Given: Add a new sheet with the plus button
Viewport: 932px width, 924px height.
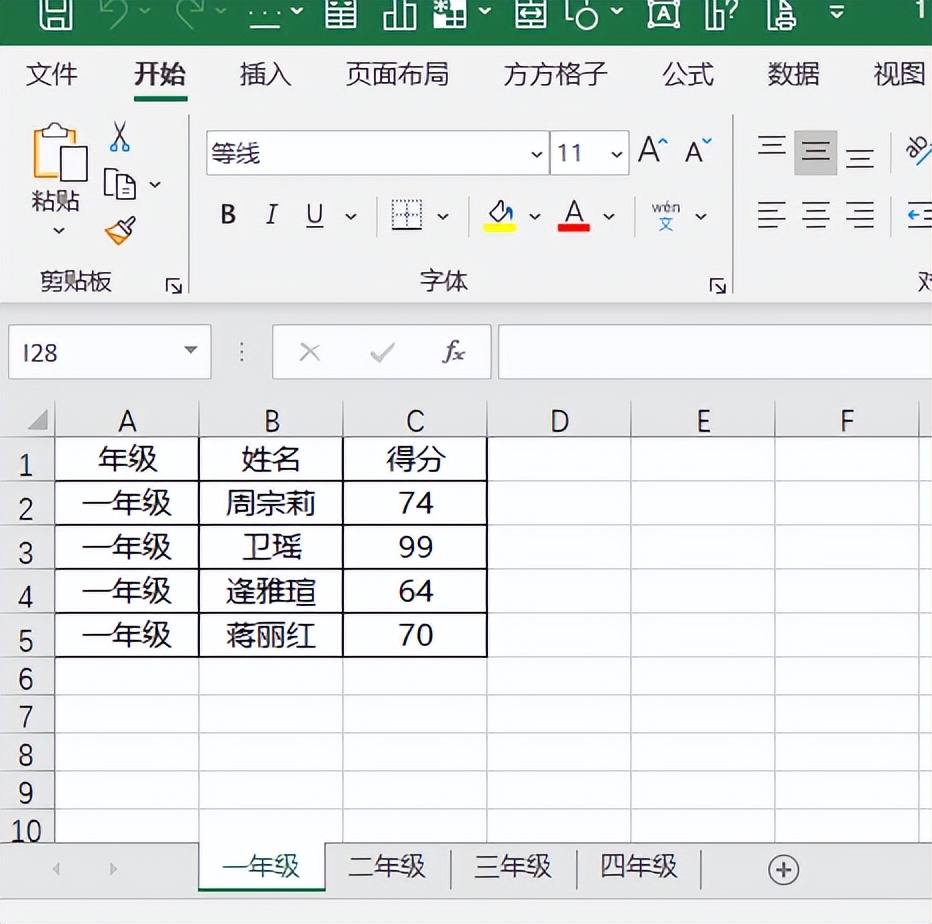Looking at the screenshot, I should point(784,870).
